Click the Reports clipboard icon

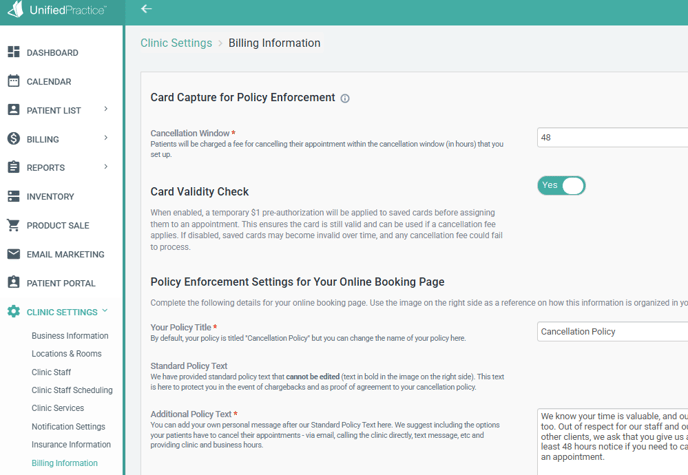point(14,167)
